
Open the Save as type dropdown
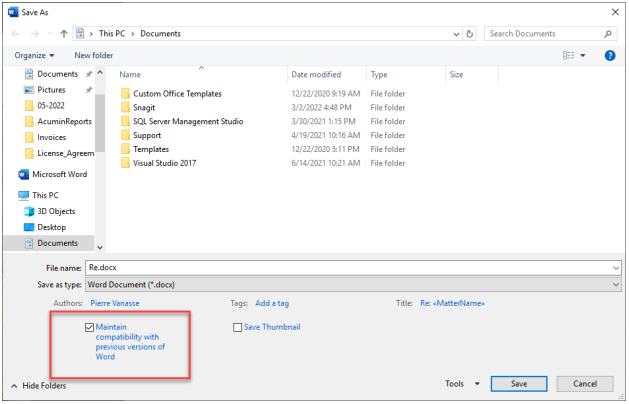[x=353, y=285]
